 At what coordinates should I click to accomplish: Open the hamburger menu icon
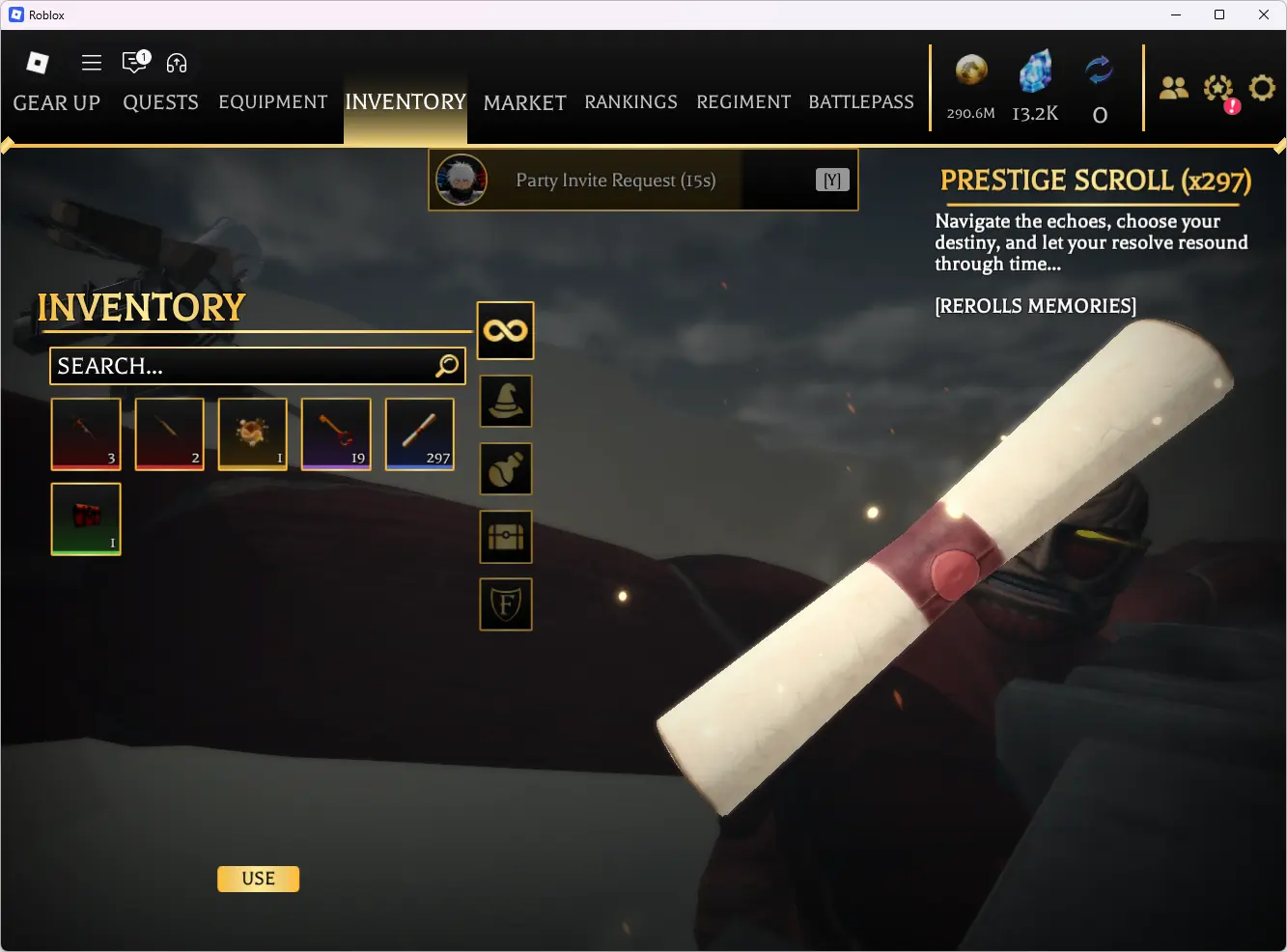point(92,63)
